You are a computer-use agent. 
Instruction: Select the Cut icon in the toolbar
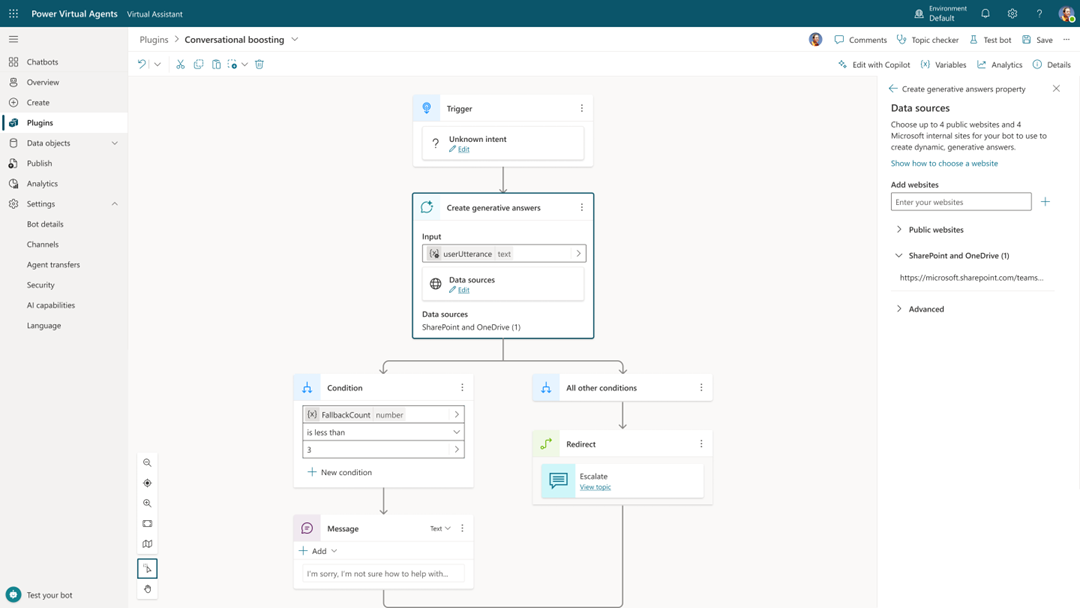[180, 63]
